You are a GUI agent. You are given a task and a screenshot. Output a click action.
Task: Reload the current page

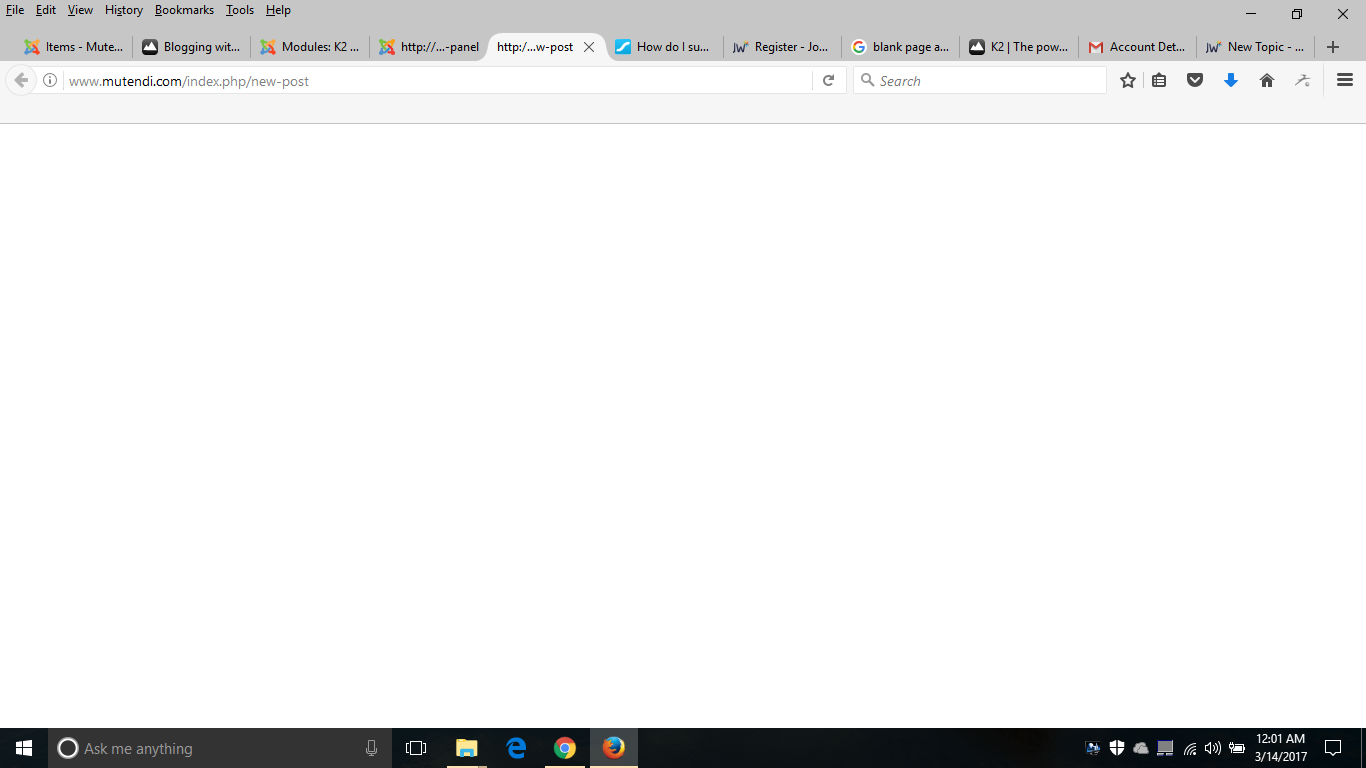click(x=828, y=81)
